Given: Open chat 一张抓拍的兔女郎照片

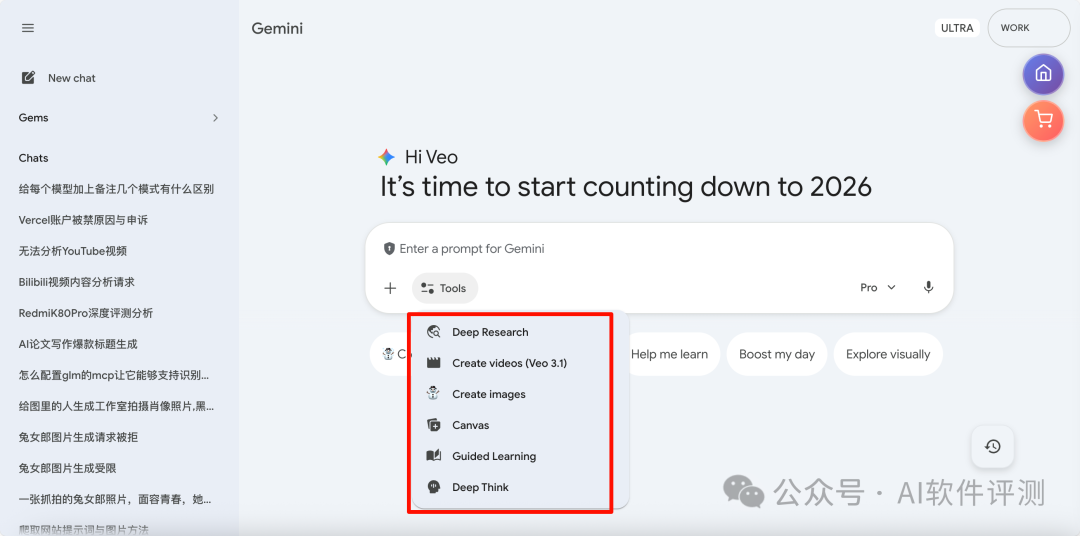Looking at the screenshot, I should pyautogui.click(x=115, y=499).
